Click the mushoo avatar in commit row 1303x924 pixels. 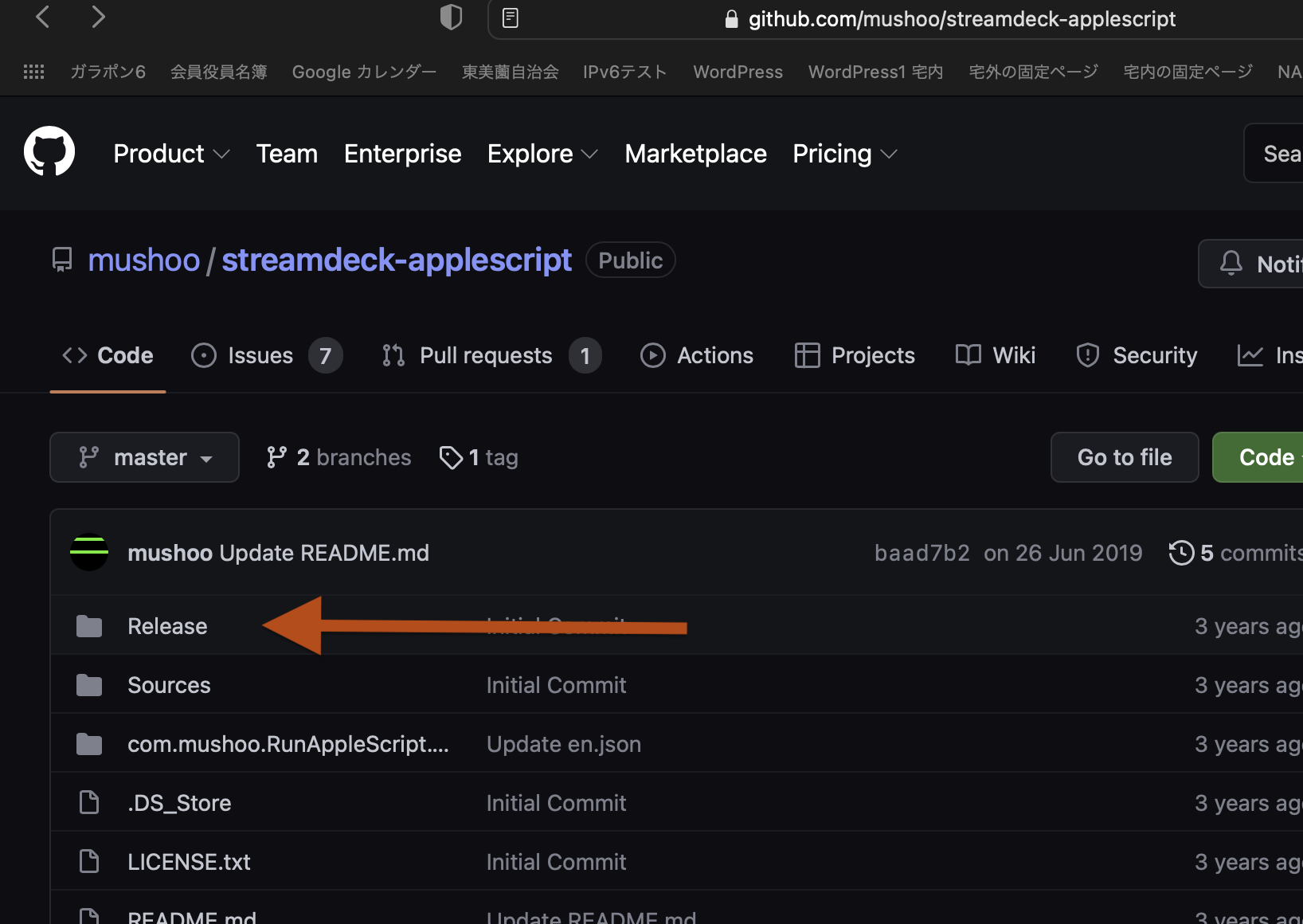pos(89,553)
